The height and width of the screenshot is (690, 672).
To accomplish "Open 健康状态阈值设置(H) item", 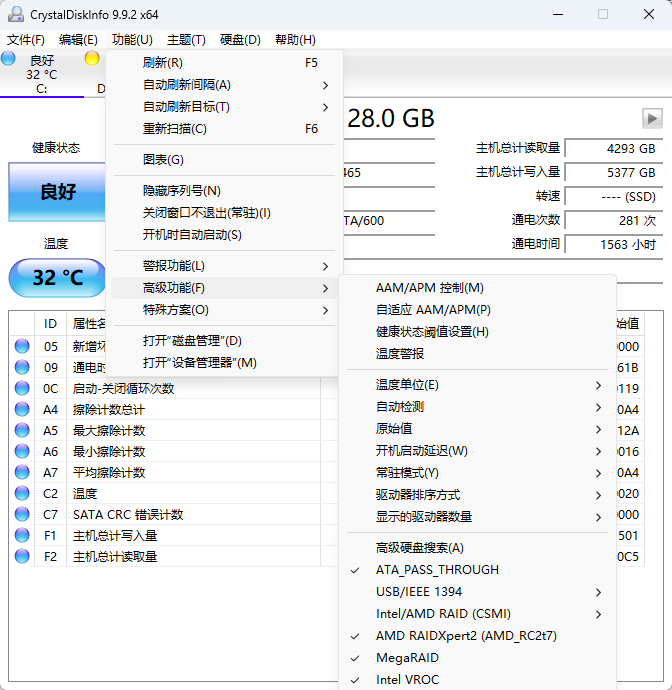I will 477,332.
